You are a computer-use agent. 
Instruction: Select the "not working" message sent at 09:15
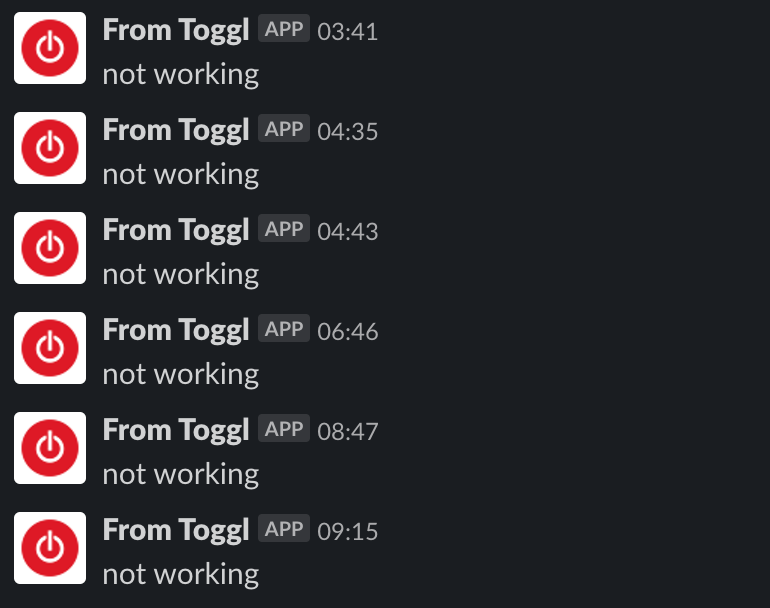(x=180, y=574)
